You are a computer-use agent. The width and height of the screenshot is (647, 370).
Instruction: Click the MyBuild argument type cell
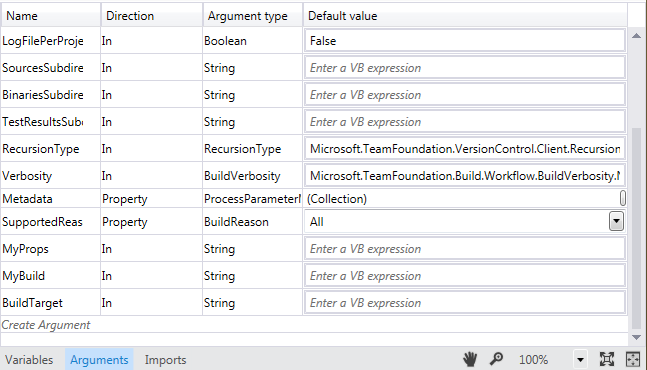tap(252, 276)
